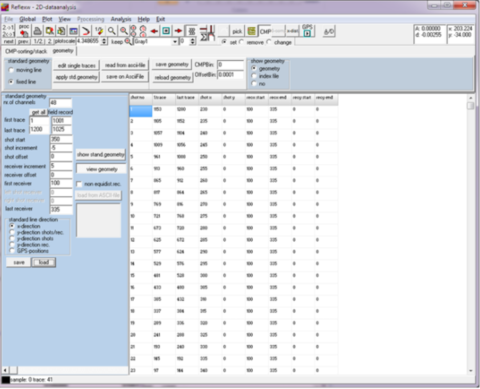The height and width of the screenshot is (389, 480).
Task: Click the print icon in toolbar
Action: (x=37, y=31)
